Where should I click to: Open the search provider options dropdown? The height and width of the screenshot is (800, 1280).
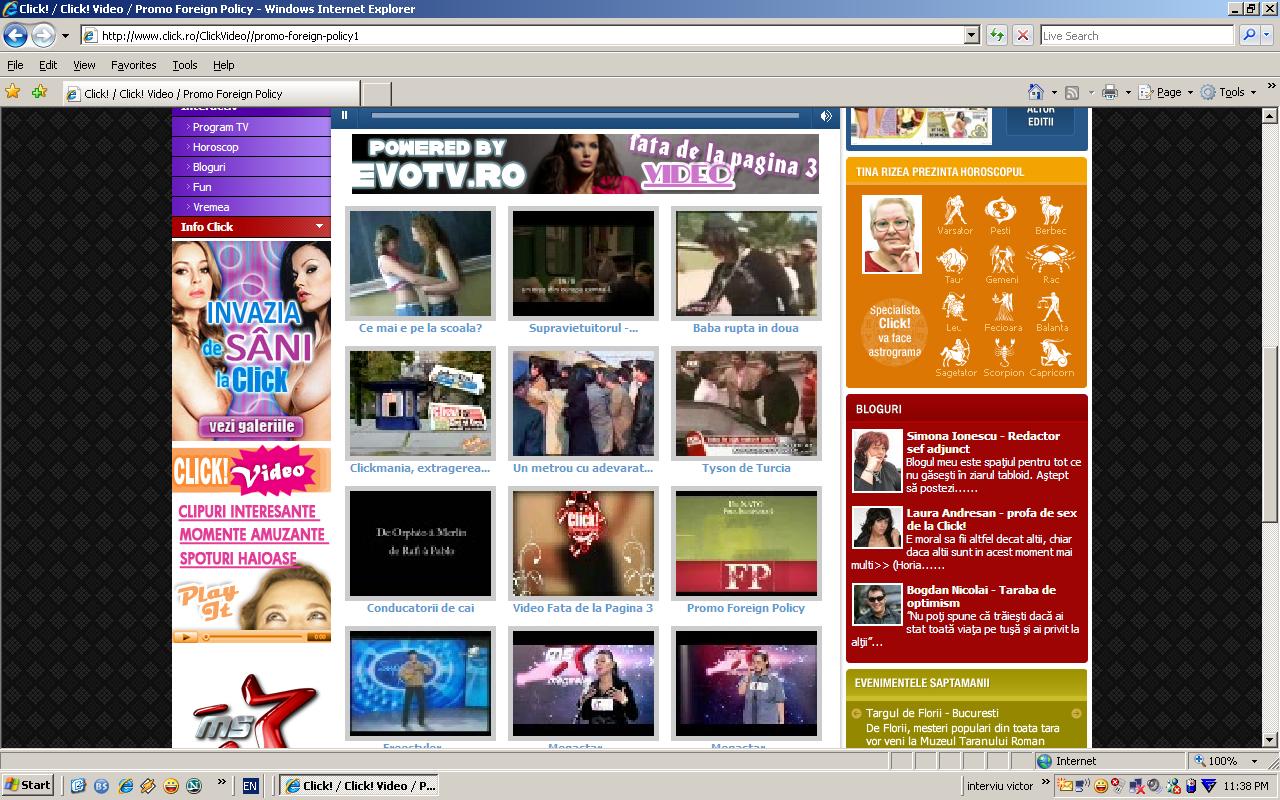coord(1267,35)
